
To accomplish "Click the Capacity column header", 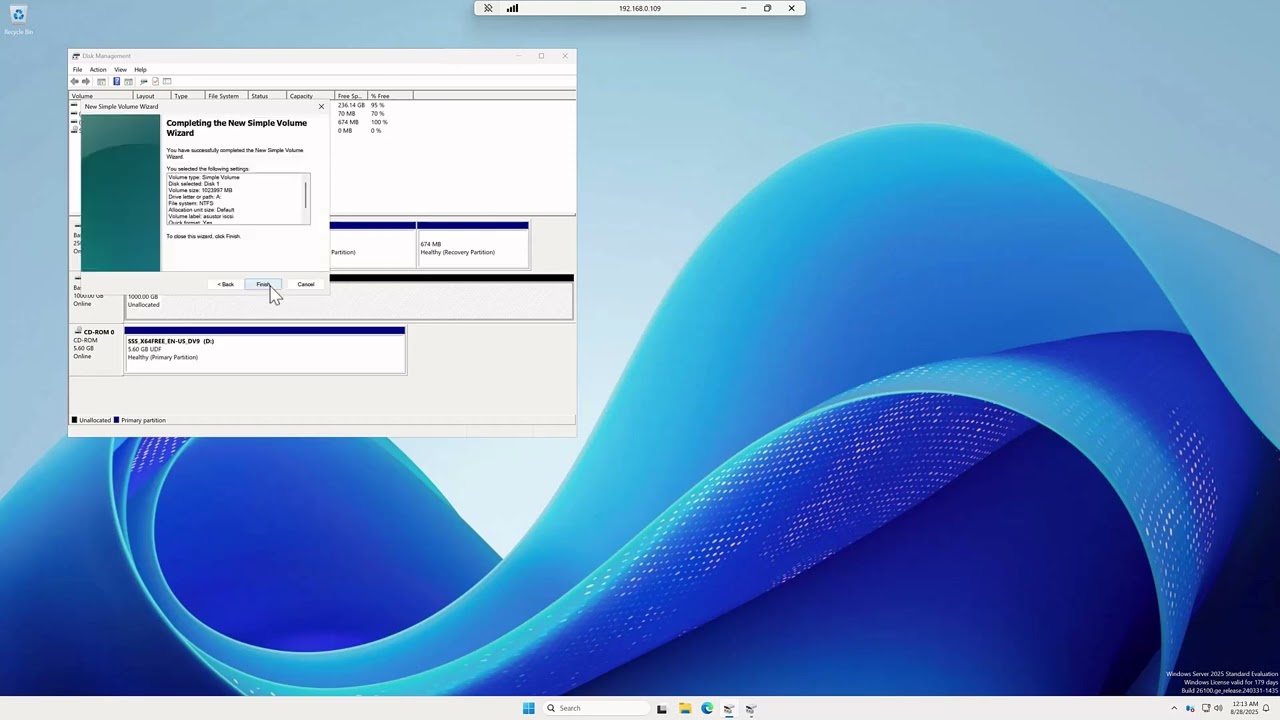I will coord(310,96).
